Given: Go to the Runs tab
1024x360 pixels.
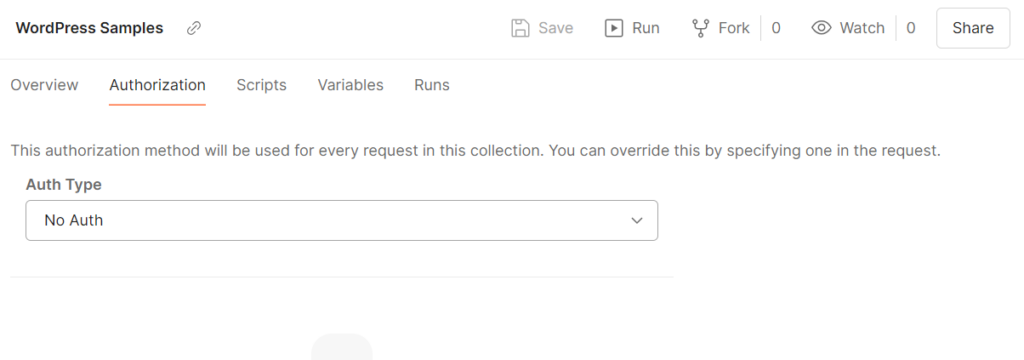Looking at the screenshot, I should point(432,85).
